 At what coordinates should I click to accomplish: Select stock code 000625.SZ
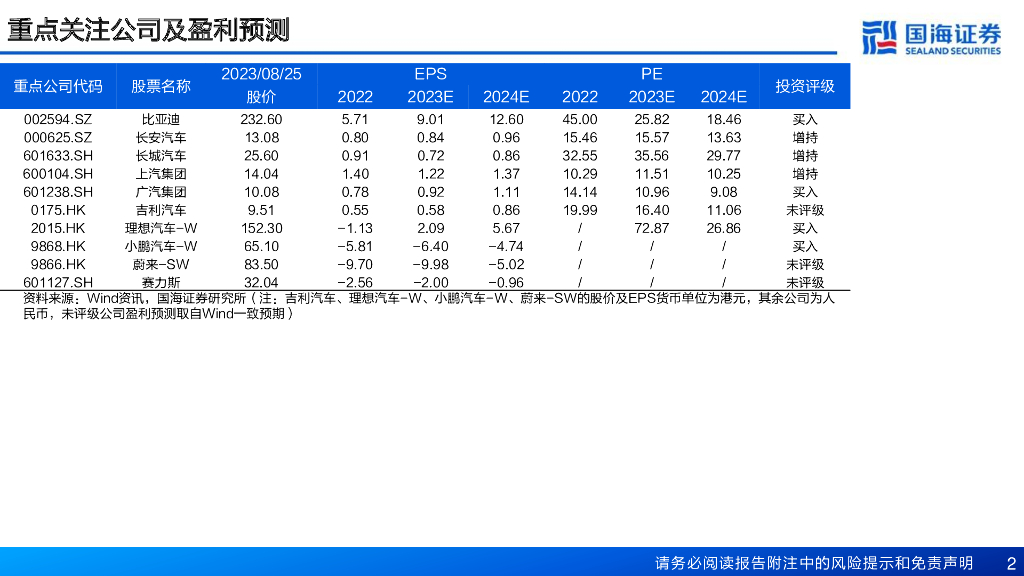point(58,138)
